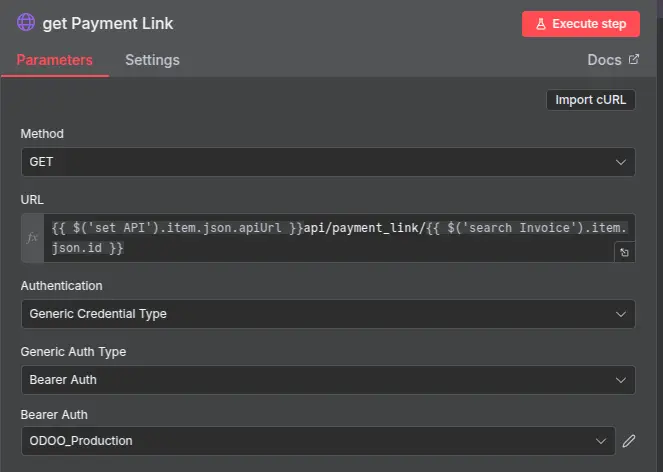Switch to the Parameters tab
This screenshot has height=472, width=663.
55,60
